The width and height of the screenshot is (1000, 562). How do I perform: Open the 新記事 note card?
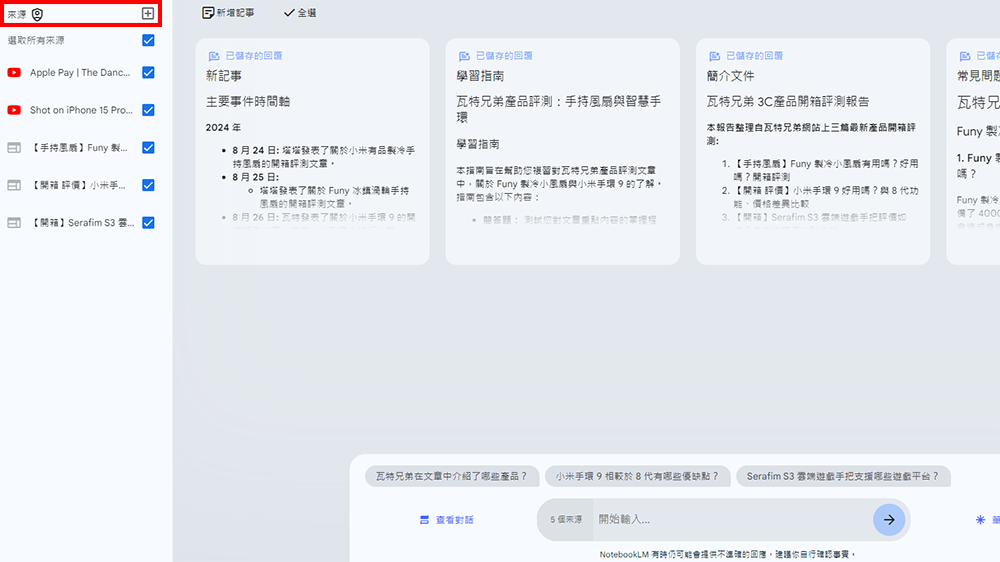click(x=312, y=151)
